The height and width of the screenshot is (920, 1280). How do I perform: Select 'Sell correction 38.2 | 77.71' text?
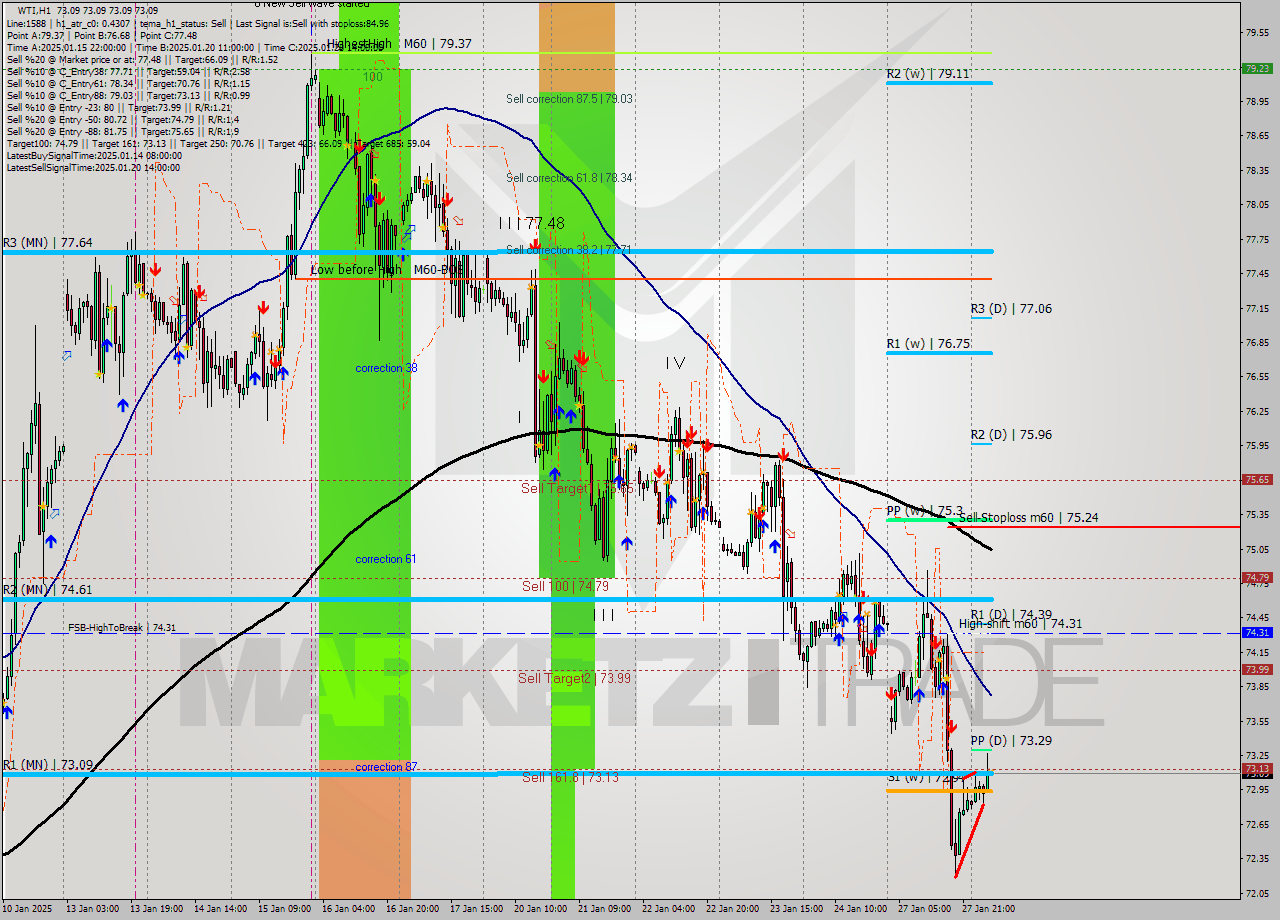[569, 250]
